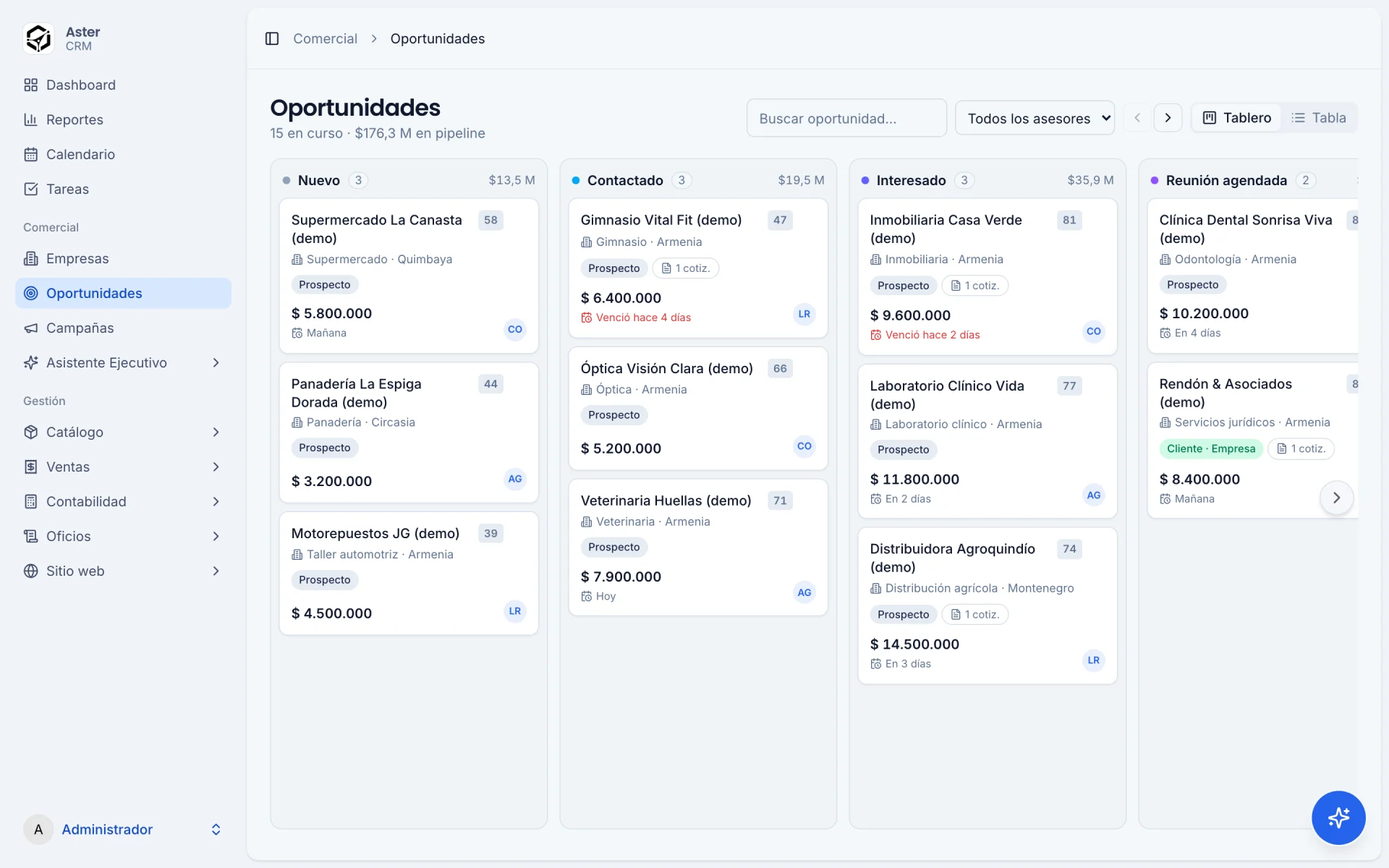Open Calendario in the sidebar
The width and height of the screenshot is (1389, 868).
click(123, 154)
